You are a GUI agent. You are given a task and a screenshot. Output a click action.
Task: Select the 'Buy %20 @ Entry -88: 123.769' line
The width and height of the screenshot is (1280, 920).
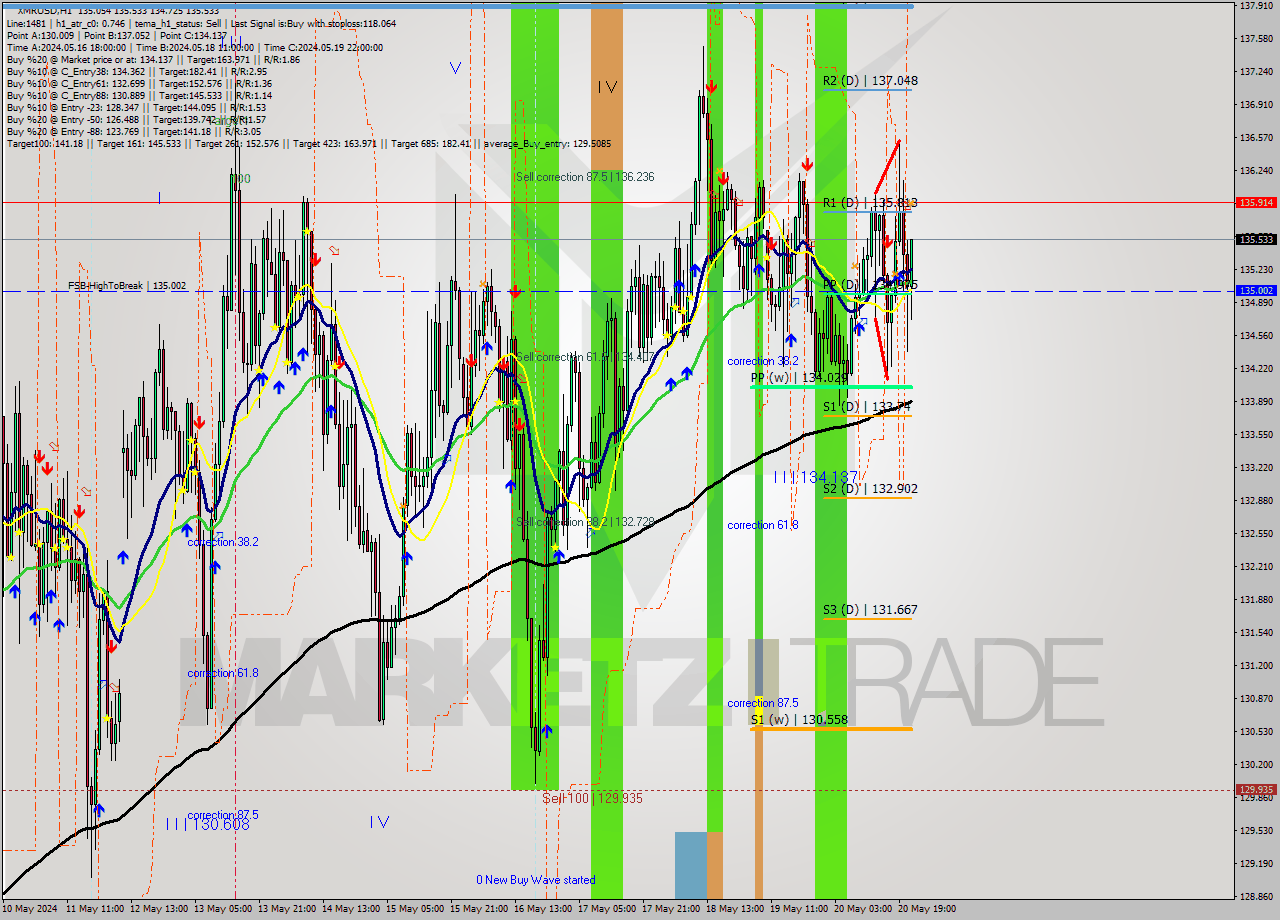134,132
